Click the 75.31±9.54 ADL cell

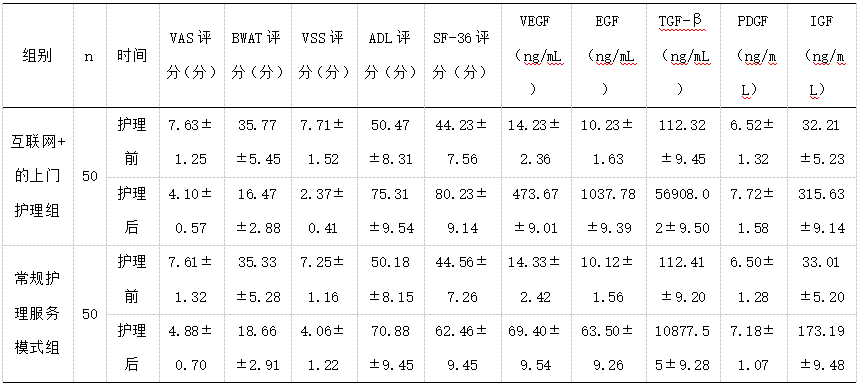(390, 211)
